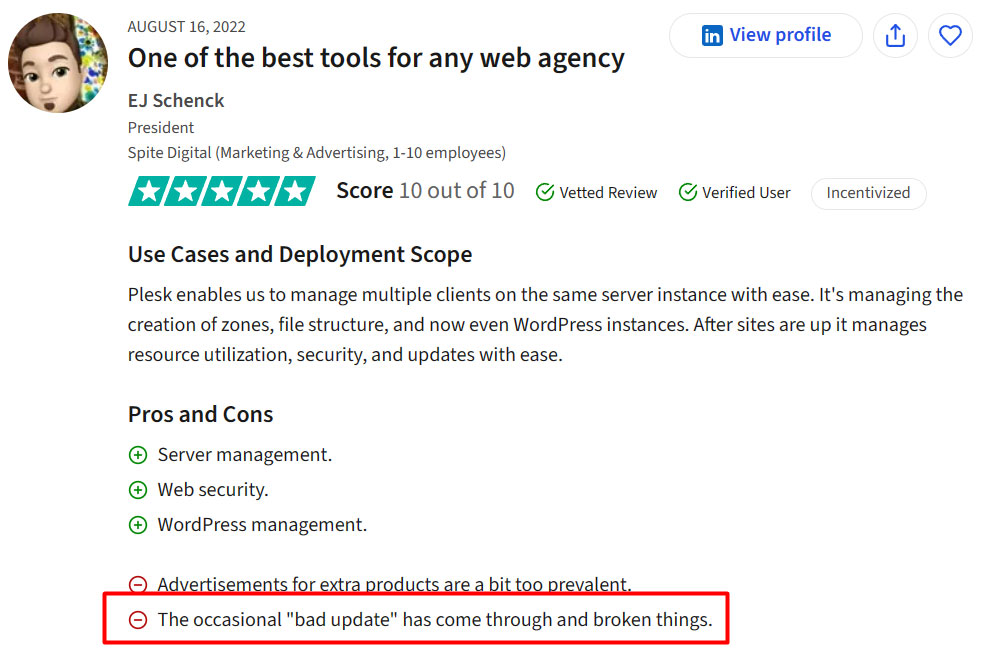Click minus icon beside Advertisements con
Viewport: 982px width, 653px height.
[x=138, y=584]
